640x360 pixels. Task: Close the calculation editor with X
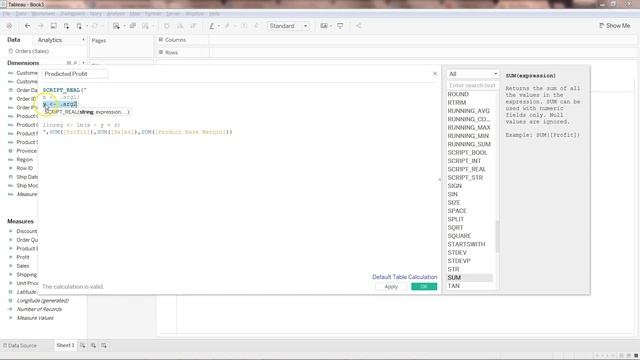435,73
